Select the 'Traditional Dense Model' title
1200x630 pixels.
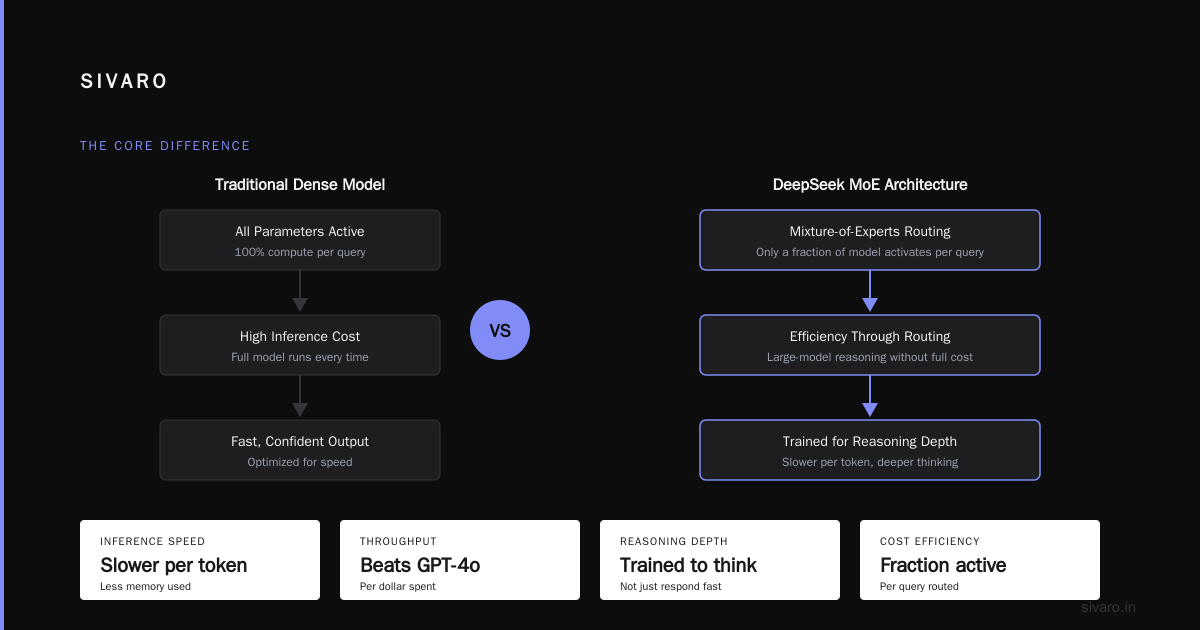point(300,185)
